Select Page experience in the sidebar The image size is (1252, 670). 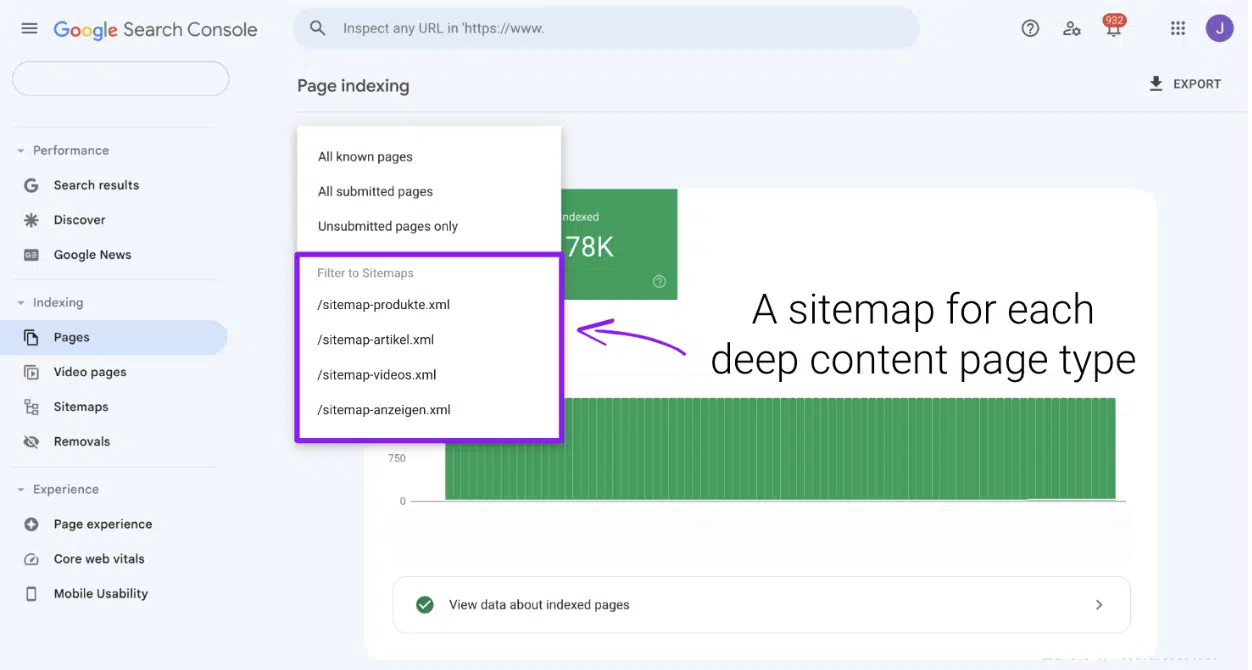tap(103, 523)
